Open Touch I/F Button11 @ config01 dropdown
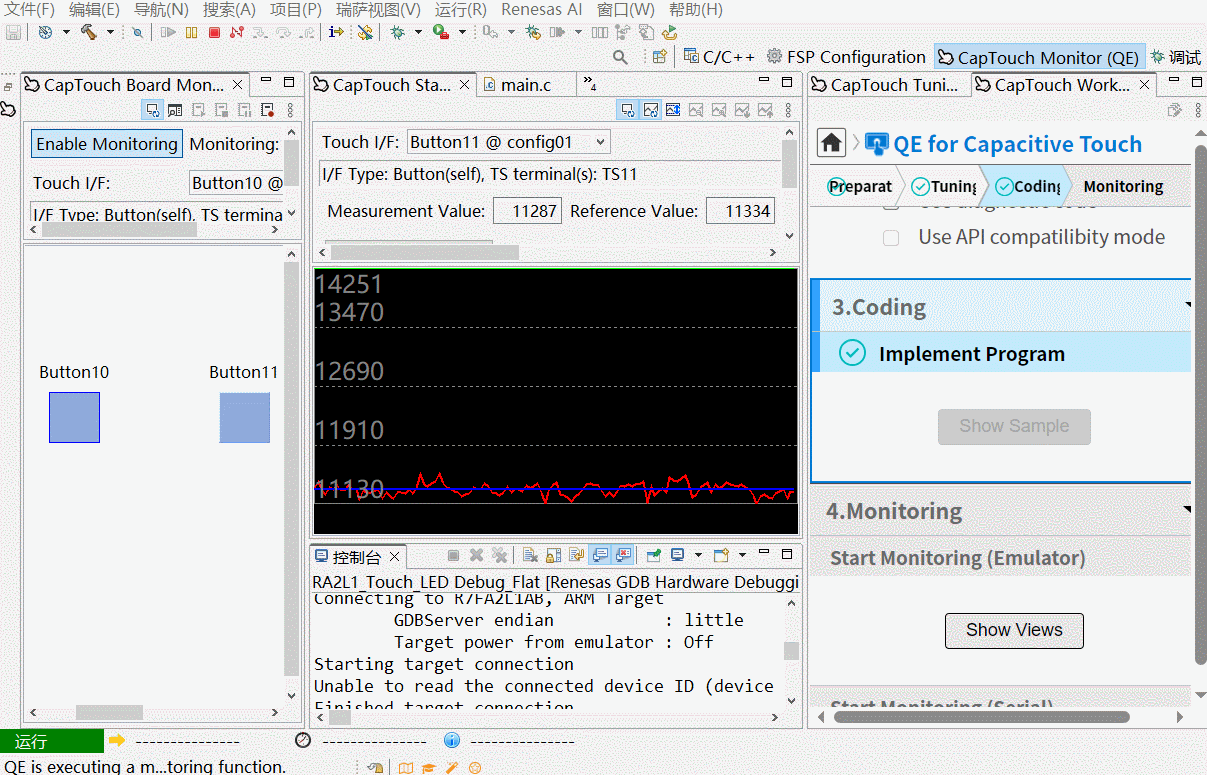The image size is (1207, 775). point(508,142)
